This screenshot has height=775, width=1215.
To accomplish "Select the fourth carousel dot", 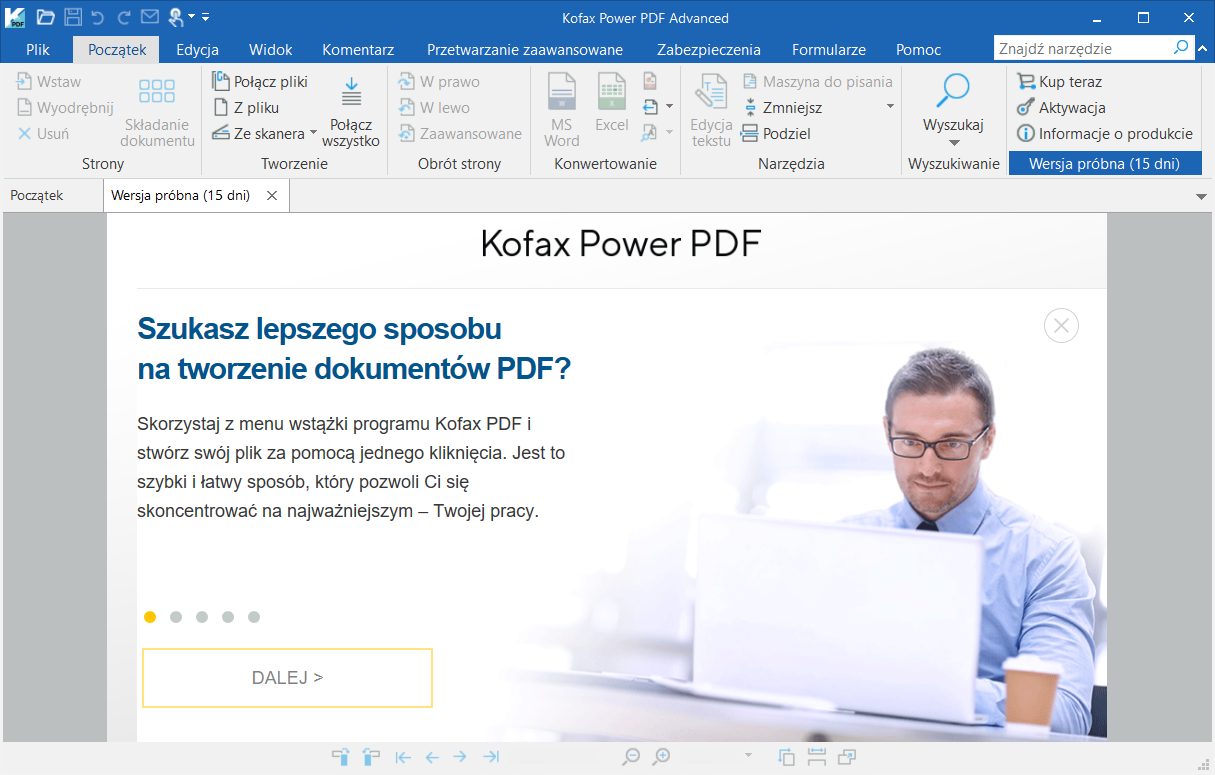I will coord(228,617).
